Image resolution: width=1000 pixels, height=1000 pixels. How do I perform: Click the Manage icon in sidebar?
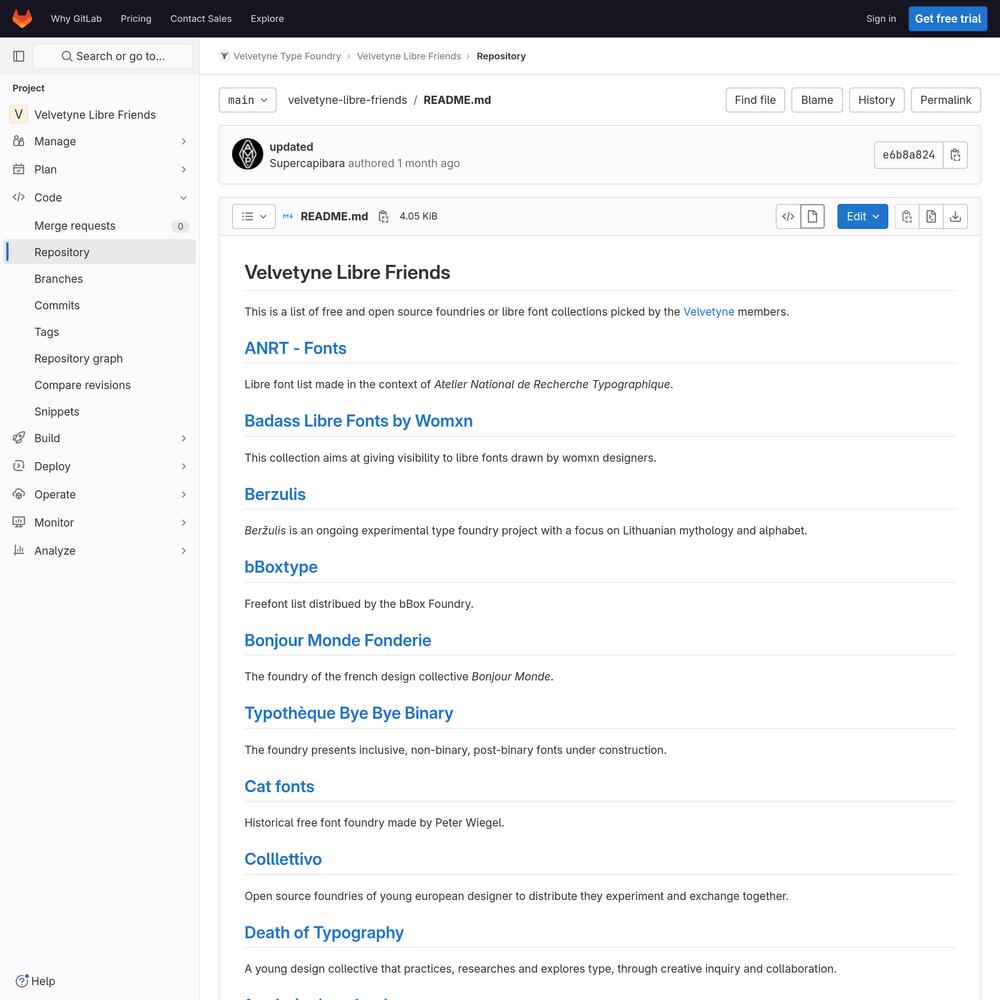coord(18,141)
